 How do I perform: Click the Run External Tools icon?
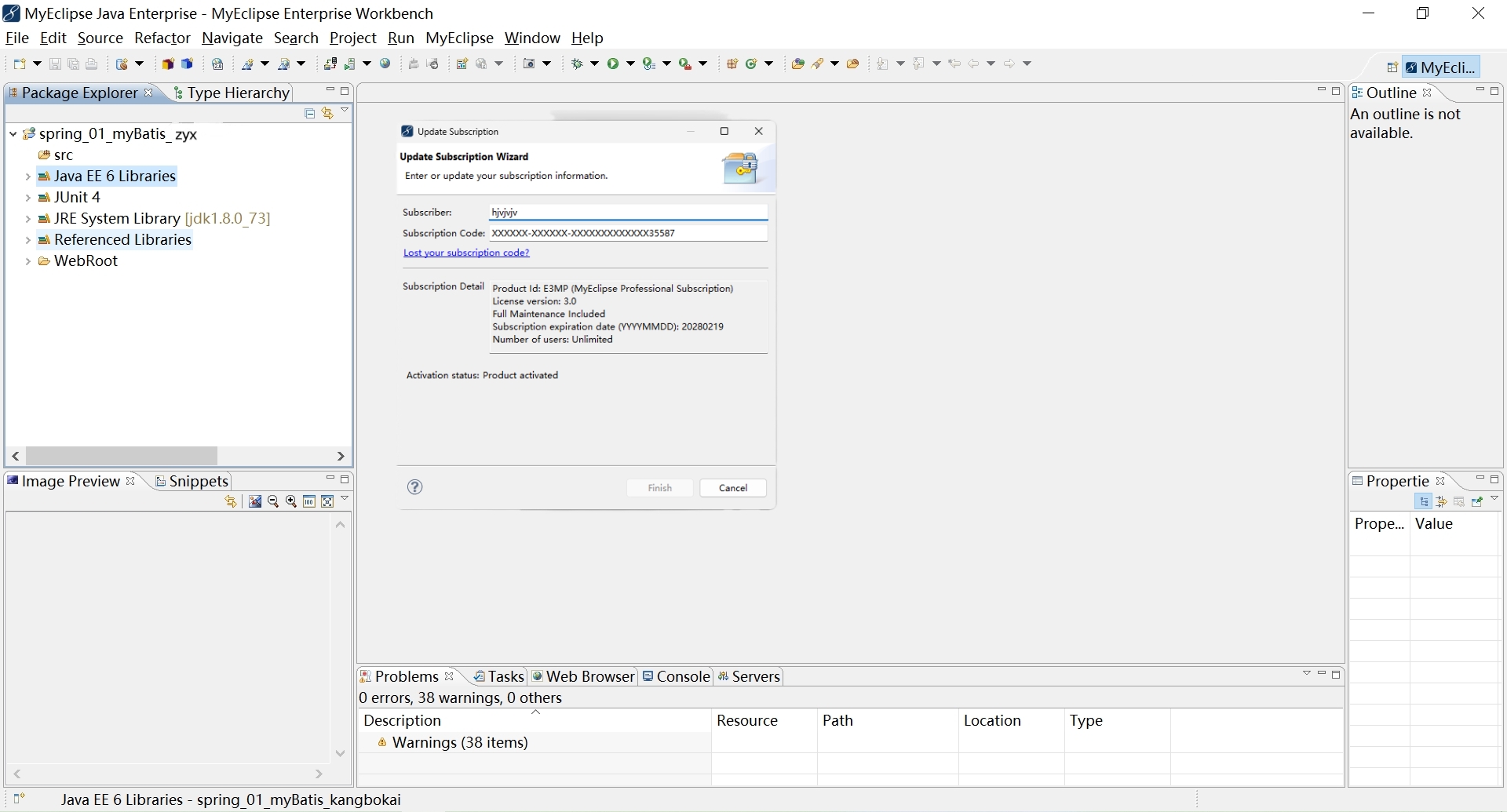click(x=686, y=64)
